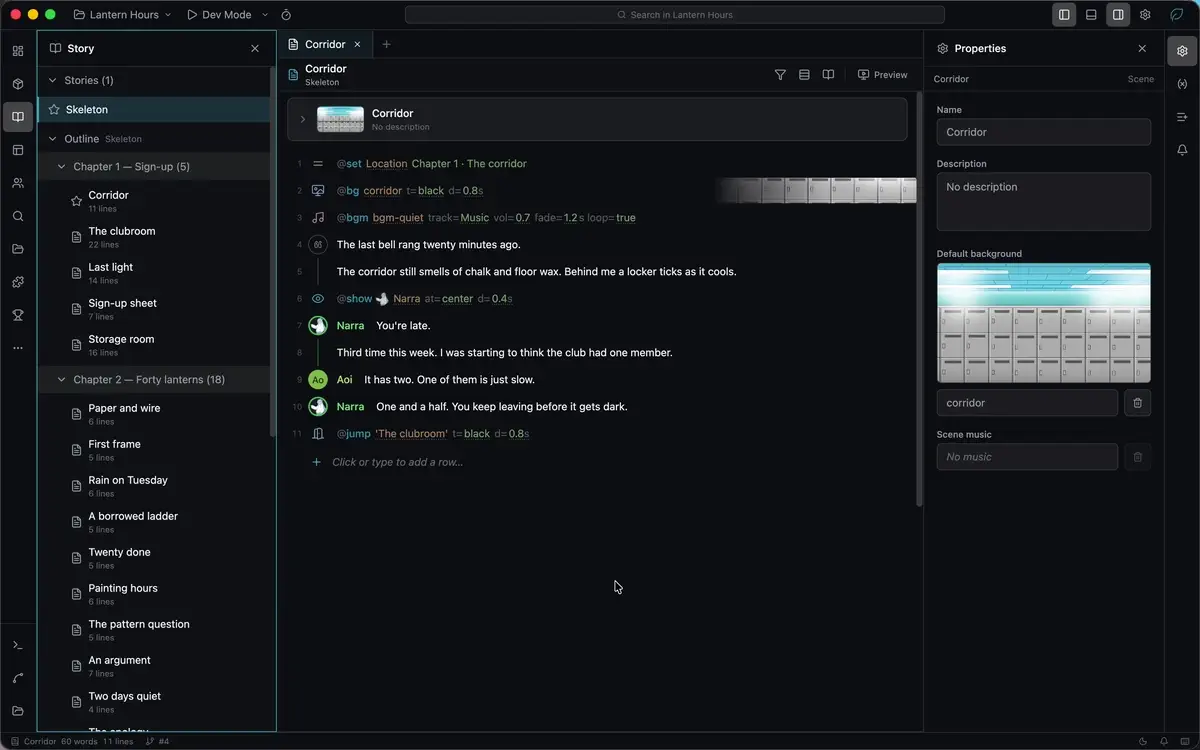Collapse Chapter 1 — Sign-up group
This screenshot has height=750, width=1200.
point(61,167)
